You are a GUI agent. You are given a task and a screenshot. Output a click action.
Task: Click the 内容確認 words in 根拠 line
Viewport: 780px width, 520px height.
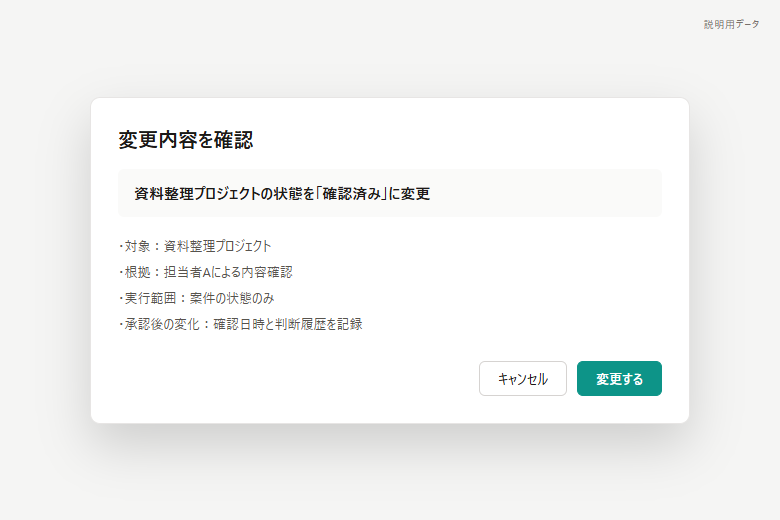coord(267,272)
